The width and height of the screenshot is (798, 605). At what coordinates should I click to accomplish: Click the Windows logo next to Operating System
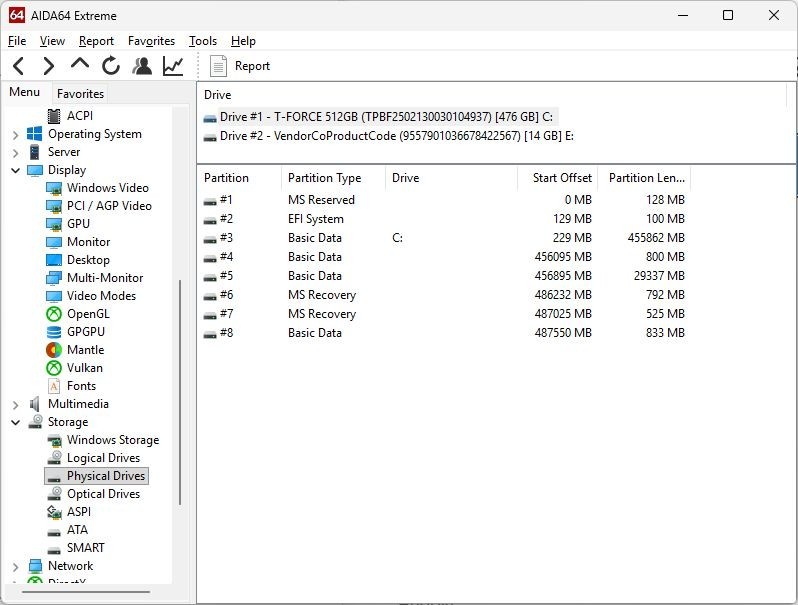coord(35,134)
